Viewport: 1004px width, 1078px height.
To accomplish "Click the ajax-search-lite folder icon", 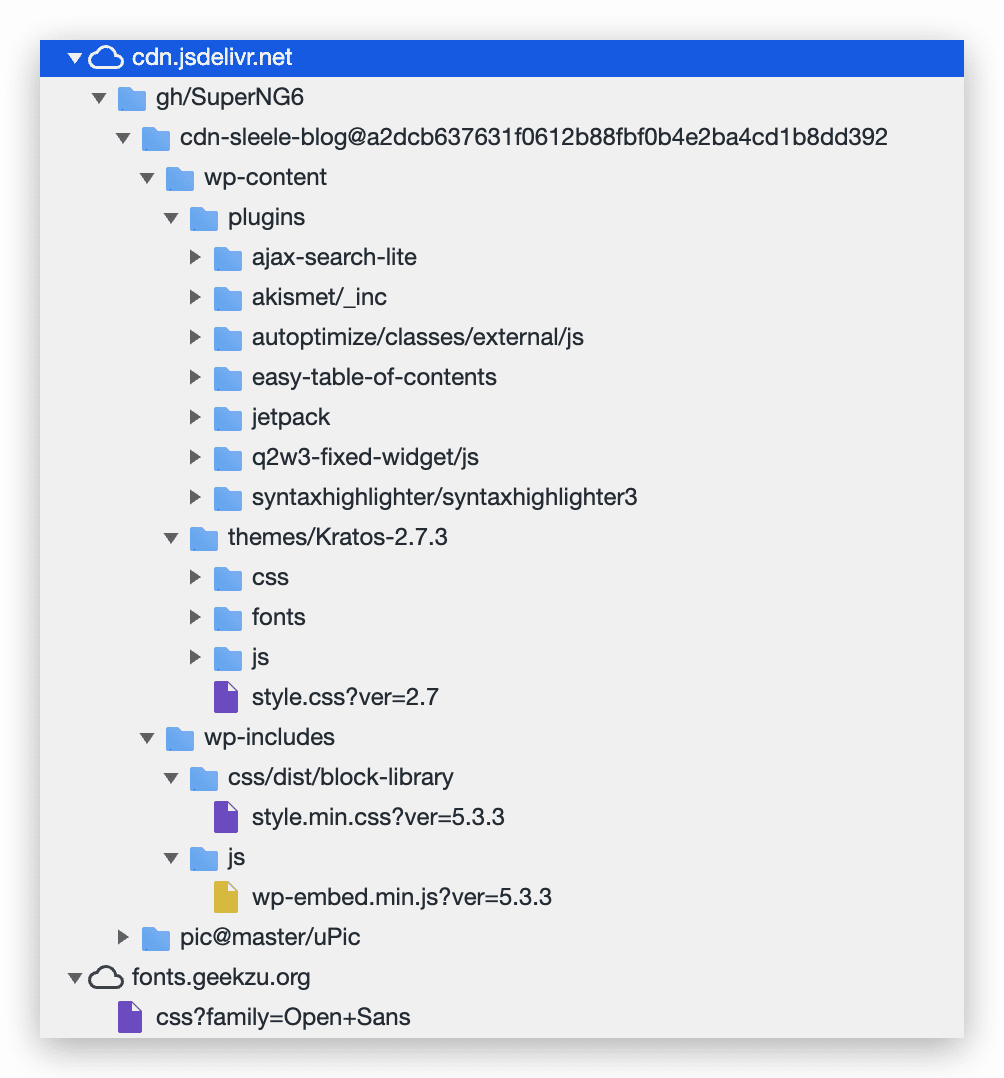I will pos(228,258).
